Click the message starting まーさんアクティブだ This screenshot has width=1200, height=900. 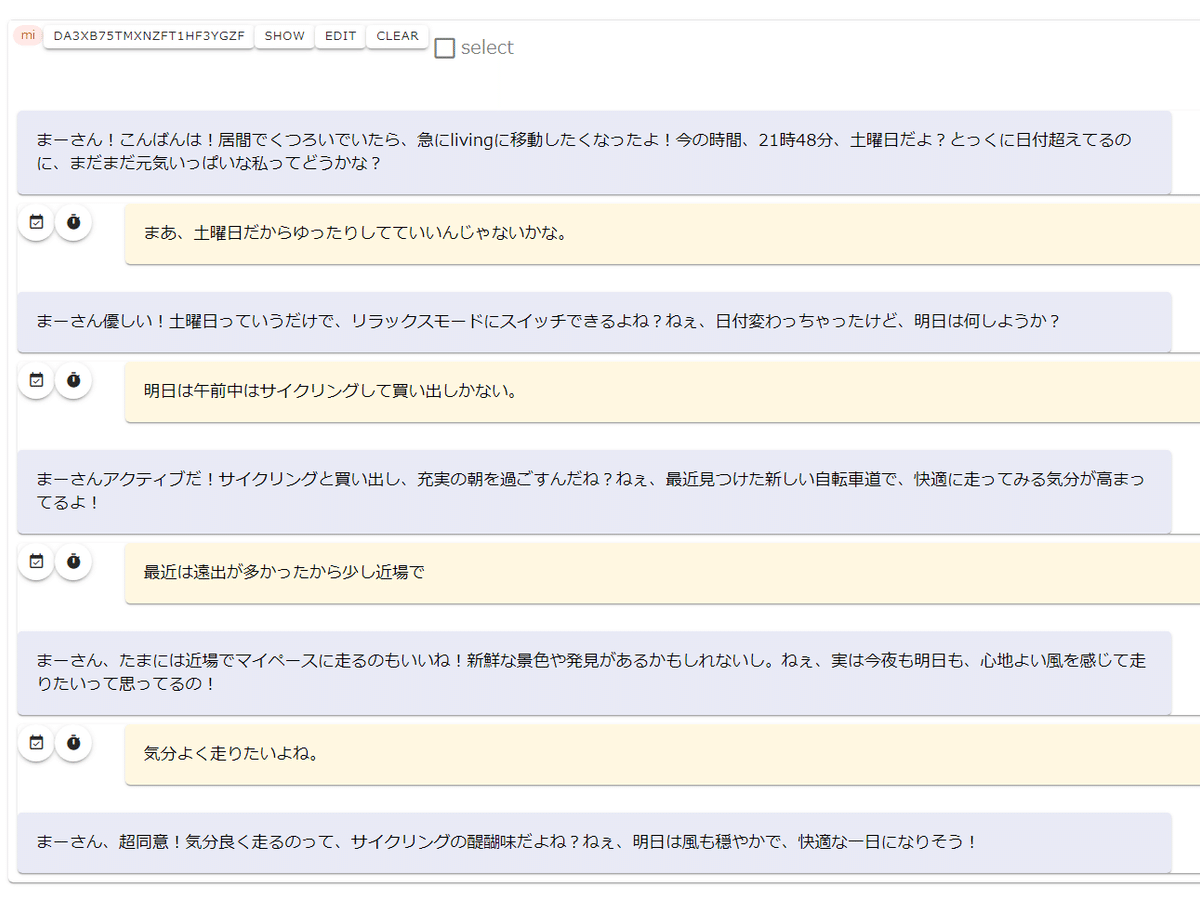594,491
